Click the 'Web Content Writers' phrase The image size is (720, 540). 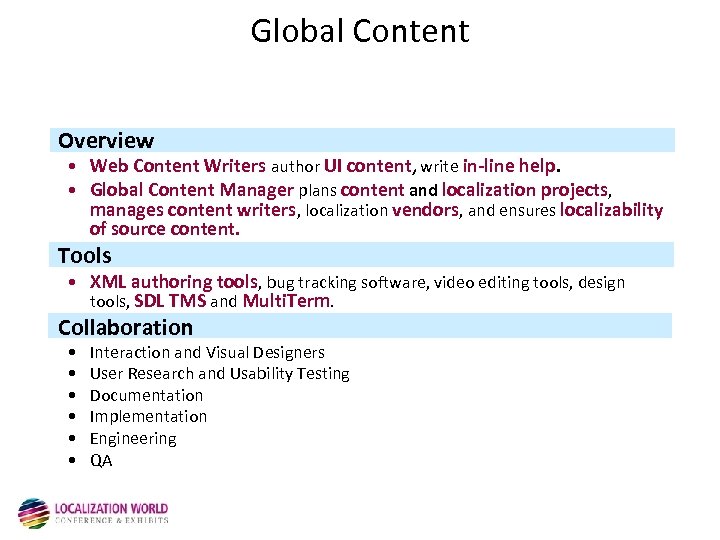coord(178,166)
